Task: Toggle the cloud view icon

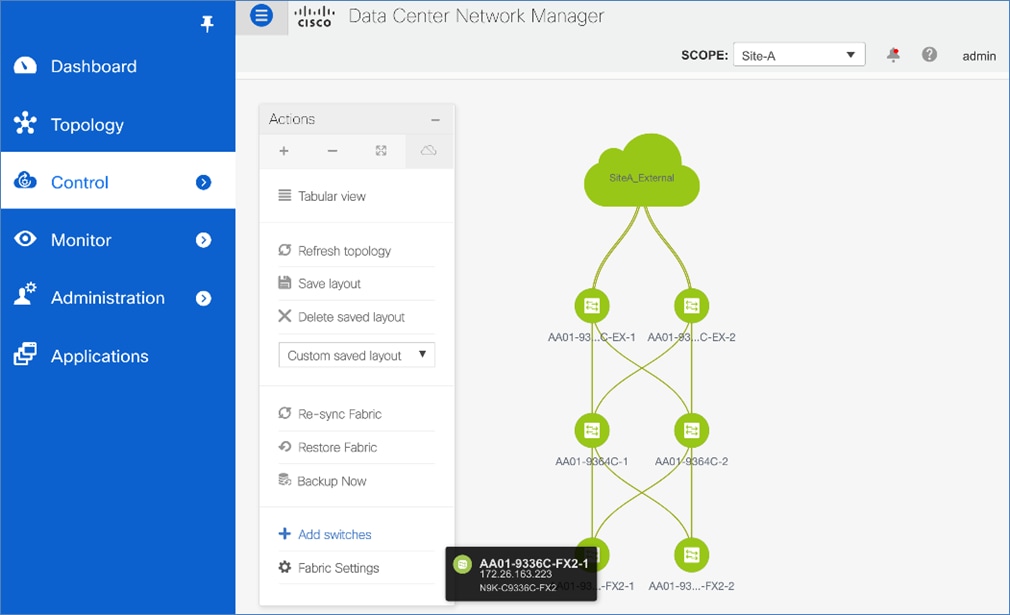Action: pos(429,151)
